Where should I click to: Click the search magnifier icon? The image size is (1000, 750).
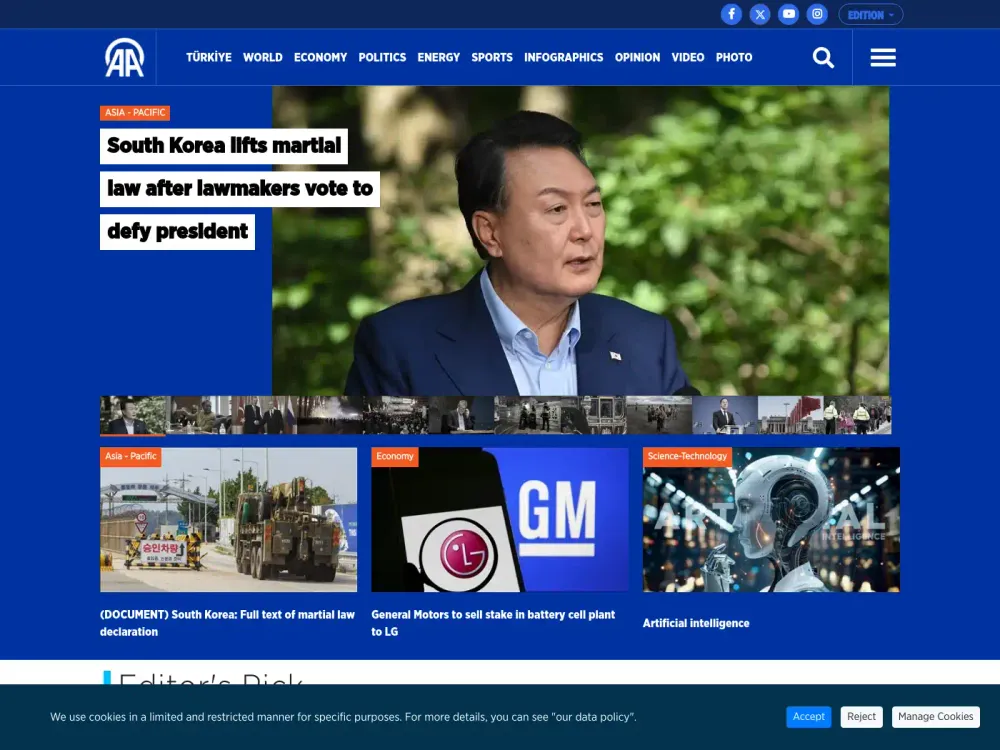[x=823, y=58]
